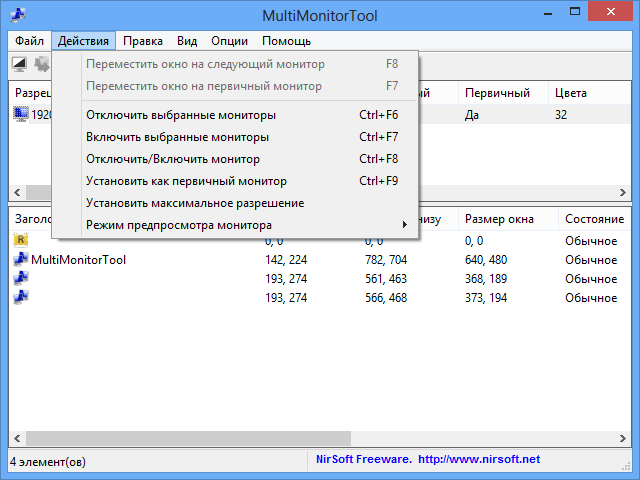Choose Отключить/Включить монитор
Screen dimensions: 640x480
coord(235,159)
